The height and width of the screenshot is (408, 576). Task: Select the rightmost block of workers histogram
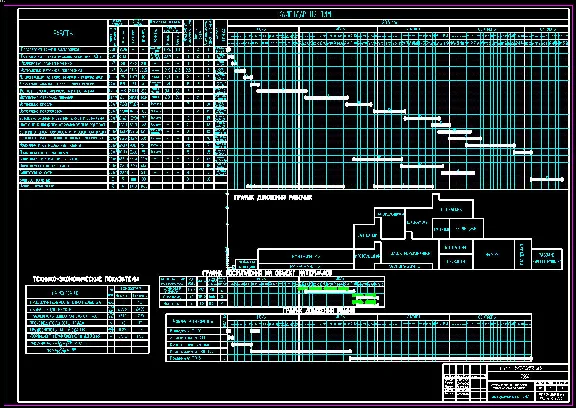pyautogui.click(x=547, y=259)
